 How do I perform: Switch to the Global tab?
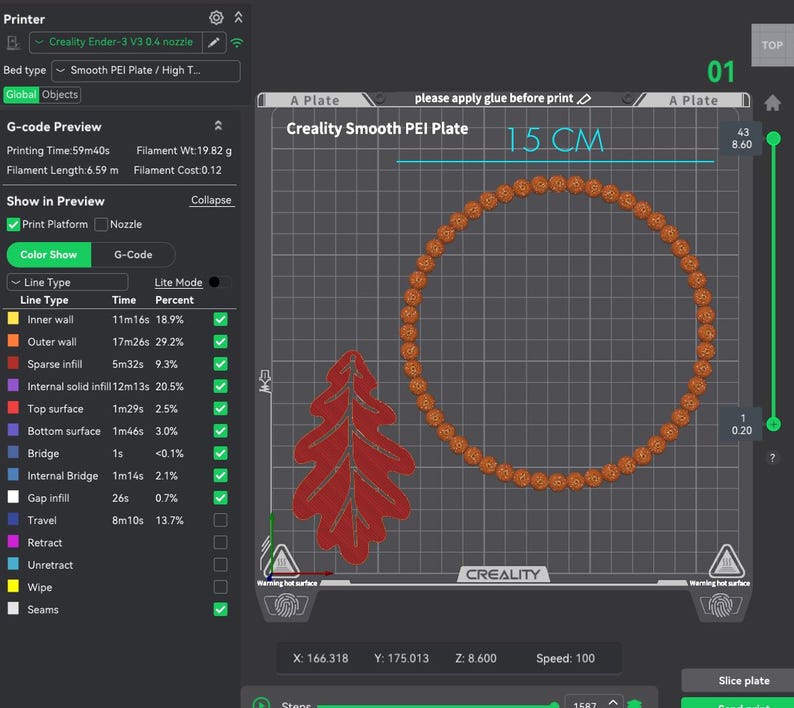pyautogui.click(x=21, y=95)
